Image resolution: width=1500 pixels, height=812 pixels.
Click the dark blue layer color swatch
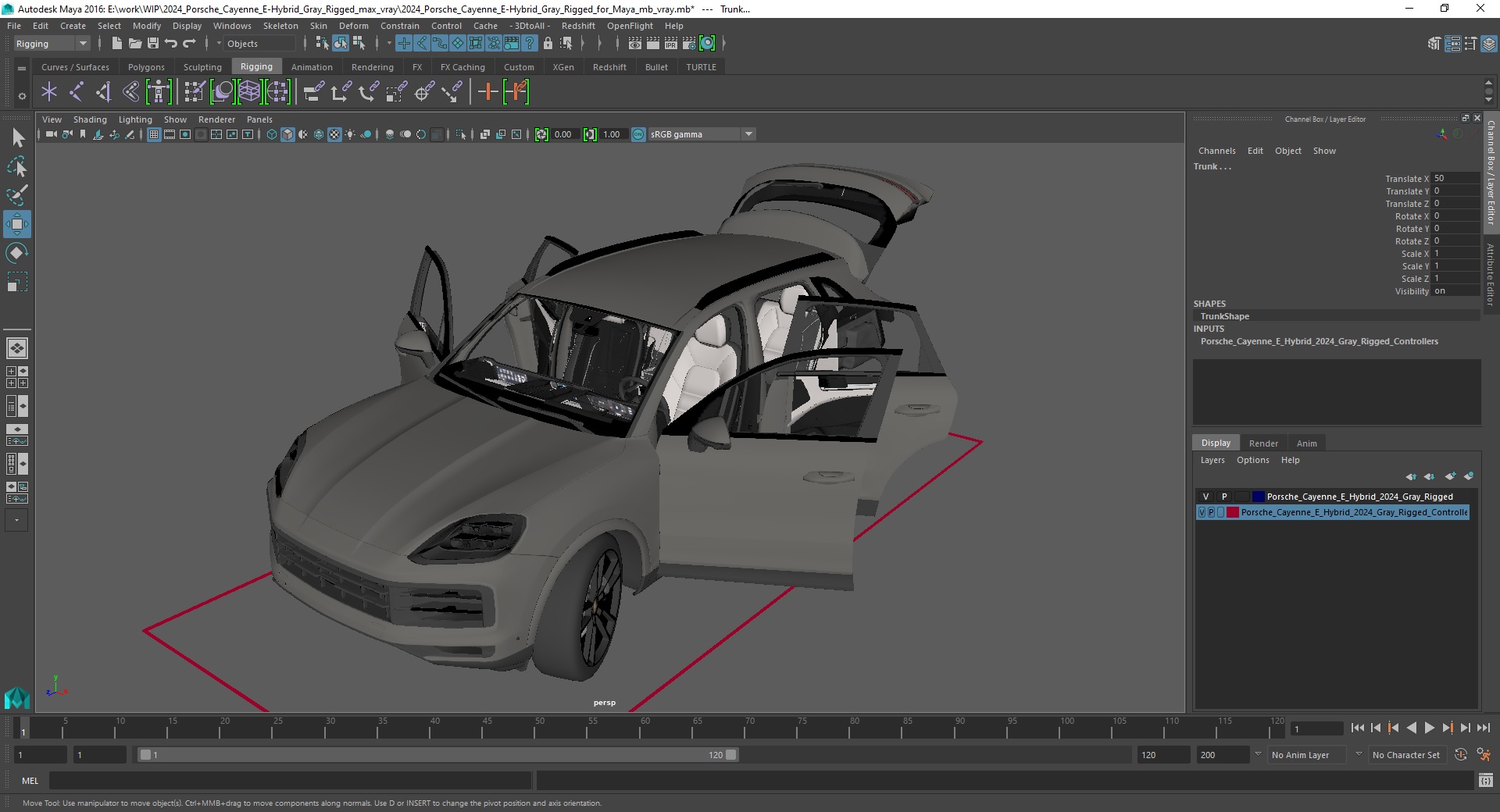click(1258, 497)
